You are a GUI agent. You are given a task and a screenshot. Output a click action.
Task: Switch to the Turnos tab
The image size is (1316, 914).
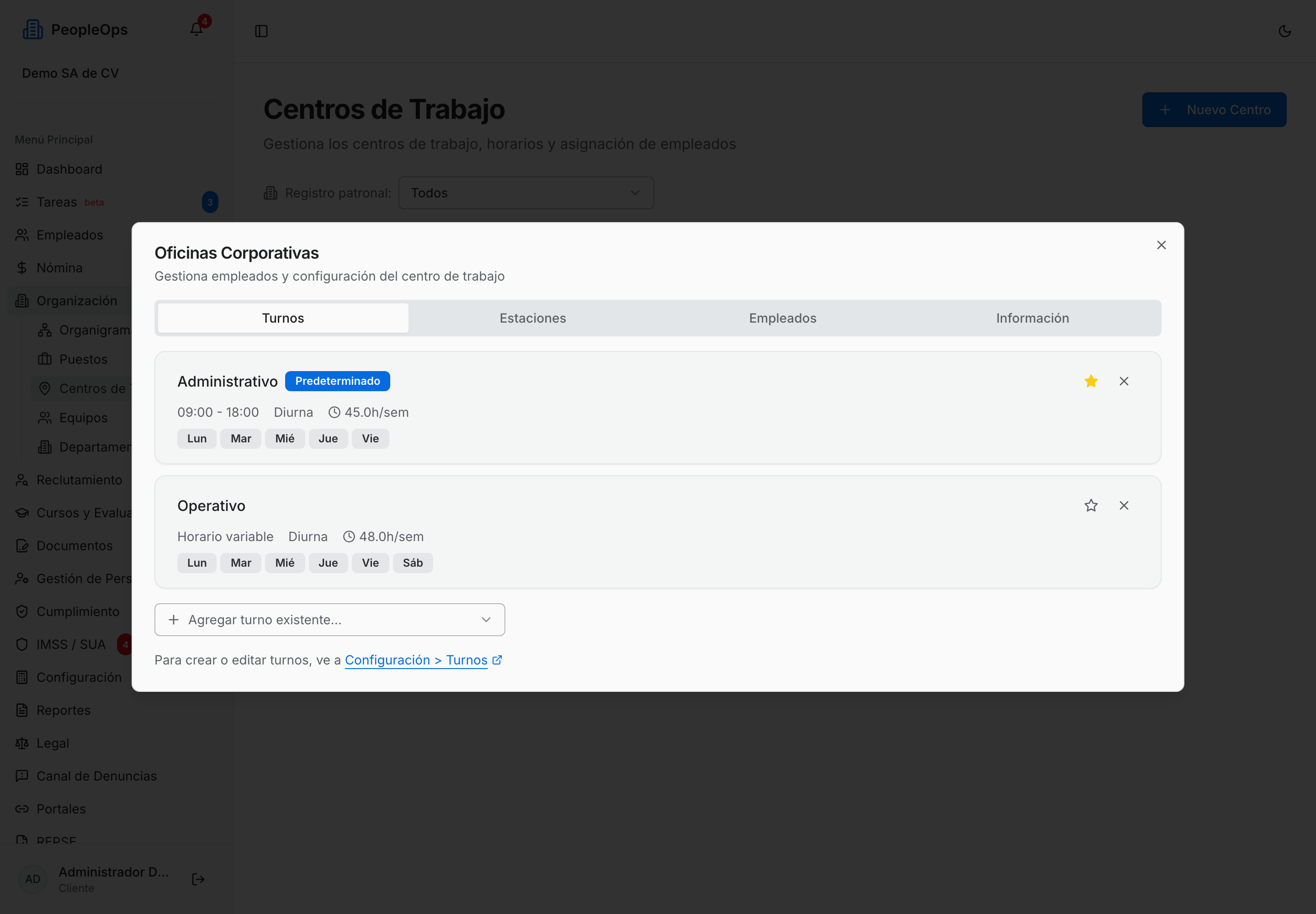[283, 318]
